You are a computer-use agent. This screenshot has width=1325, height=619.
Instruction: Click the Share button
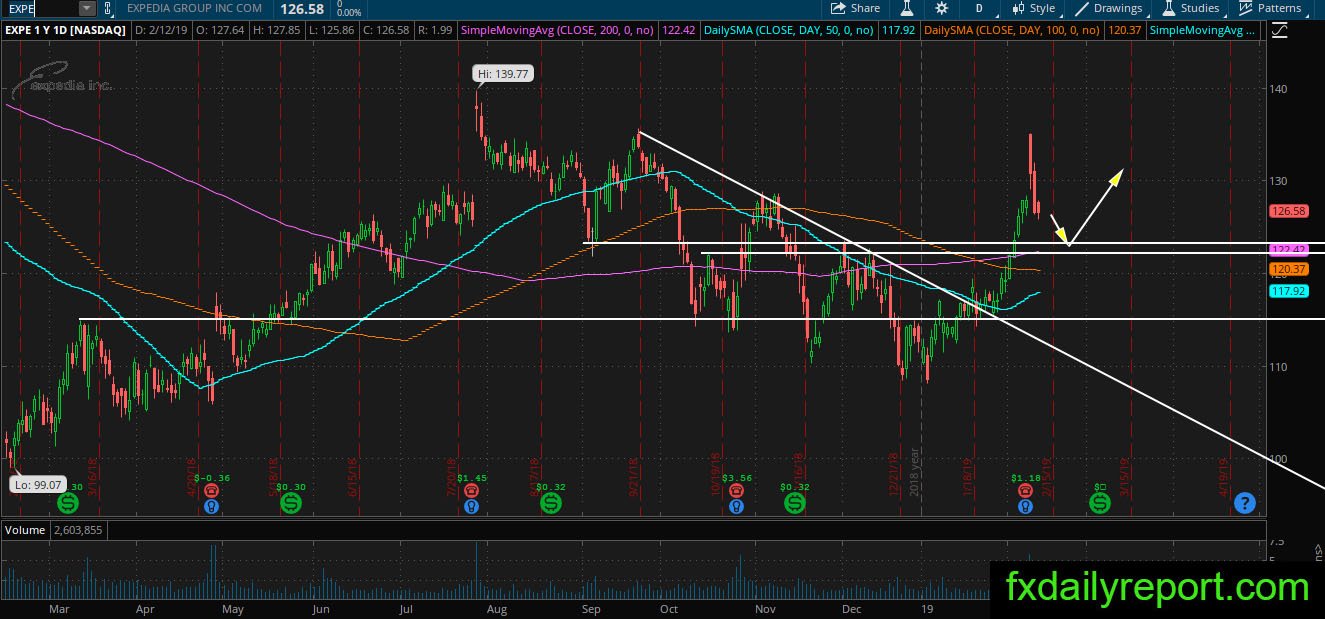[854, 8]
